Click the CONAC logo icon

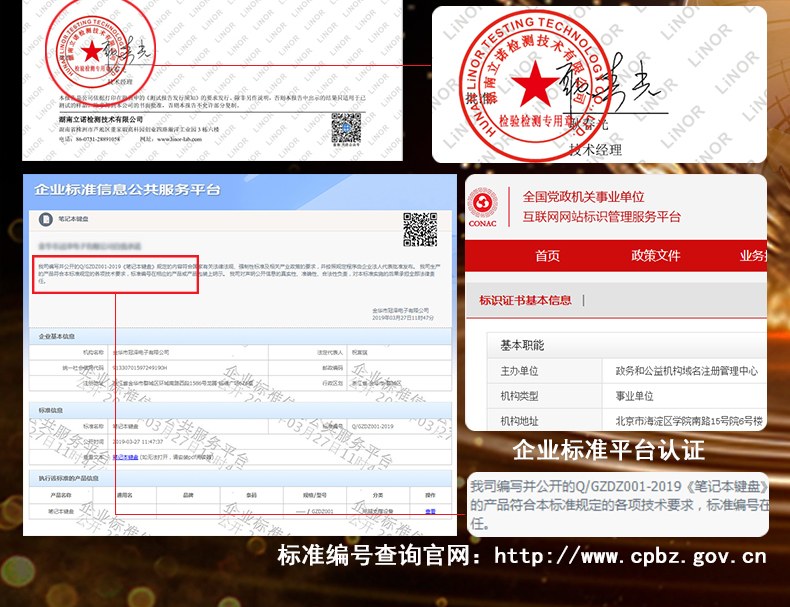(483, 208)
